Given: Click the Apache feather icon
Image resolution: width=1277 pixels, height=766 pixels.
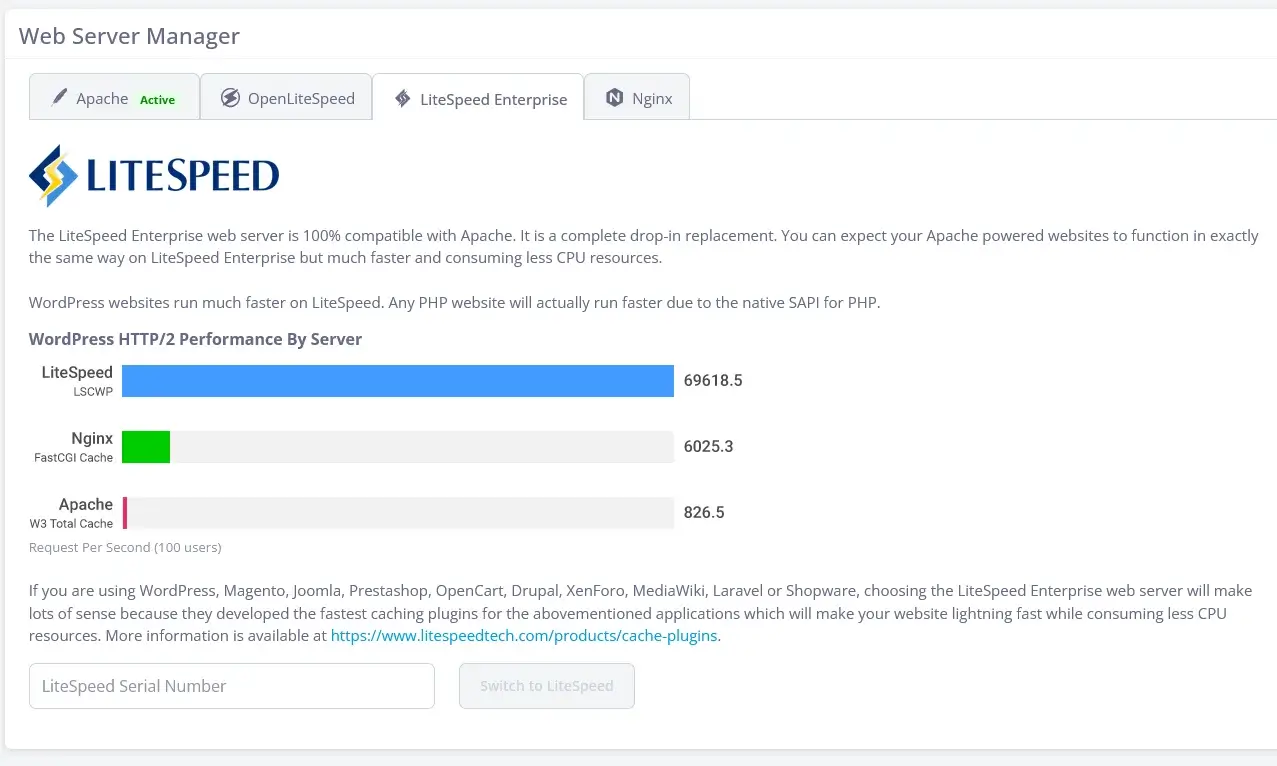Looking at the screenshot, I should pyautogui.click(x=59, y=97).
